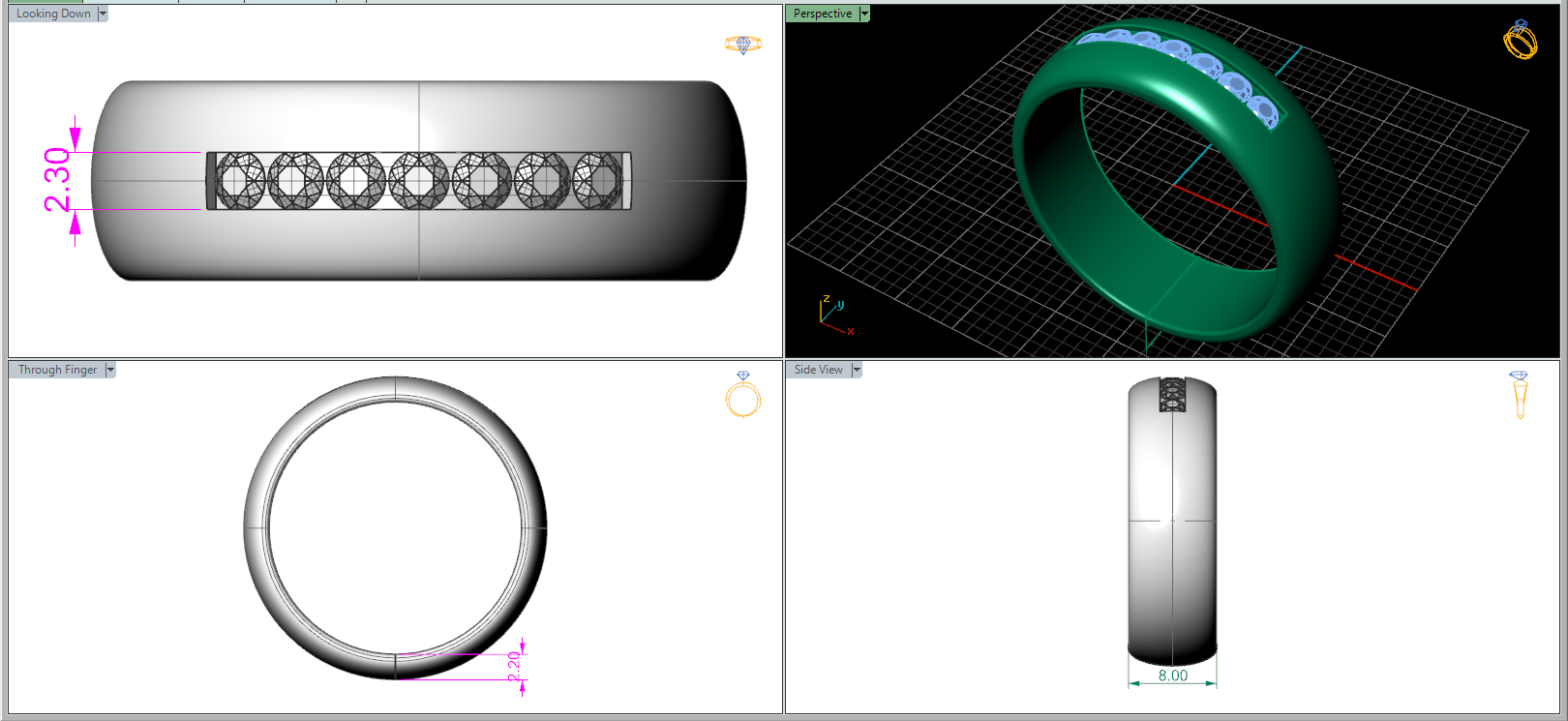Click the top-view ring icon in Looking Down
The image size is (1568, 721).
(x=743, y=45)
